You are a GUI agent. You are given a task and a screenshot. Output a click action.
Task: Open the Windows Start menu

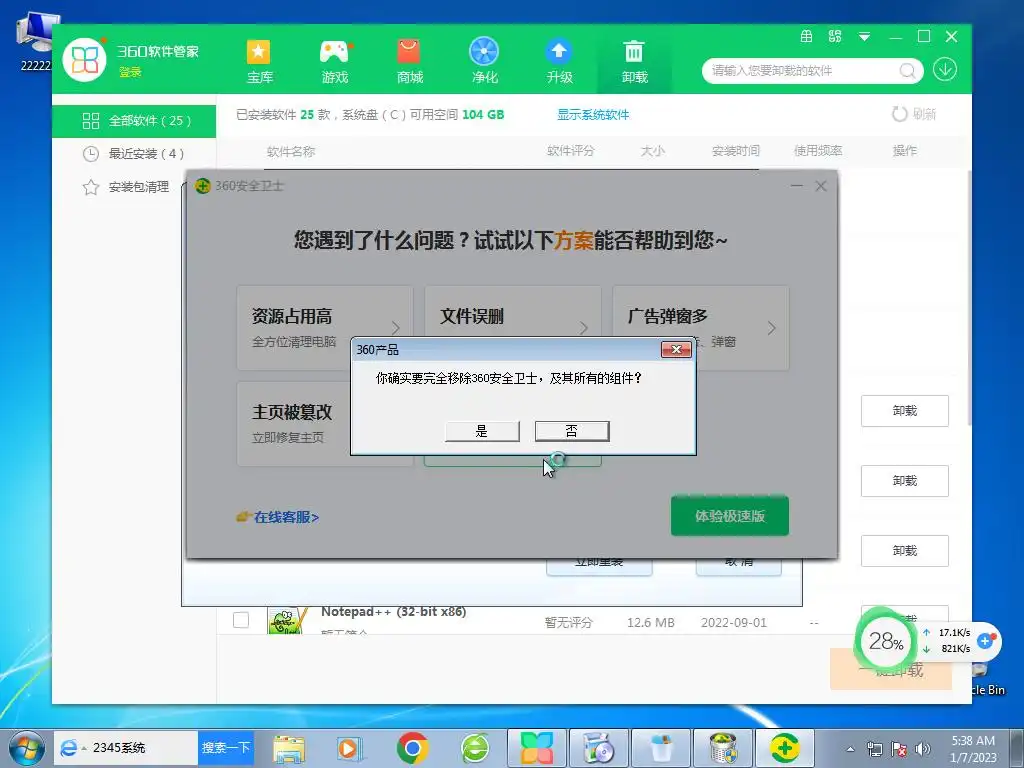[27, 748]
